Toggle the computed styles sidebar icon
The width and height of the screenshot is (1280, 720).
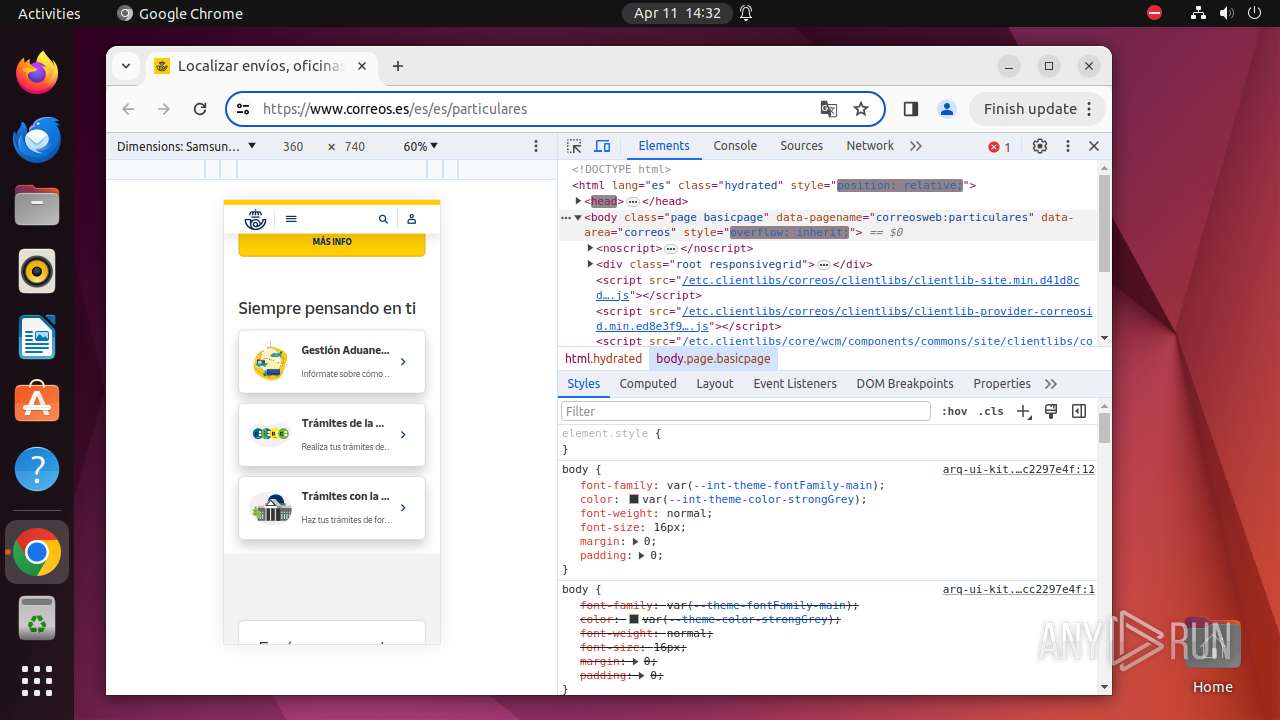coord(1079,411)
